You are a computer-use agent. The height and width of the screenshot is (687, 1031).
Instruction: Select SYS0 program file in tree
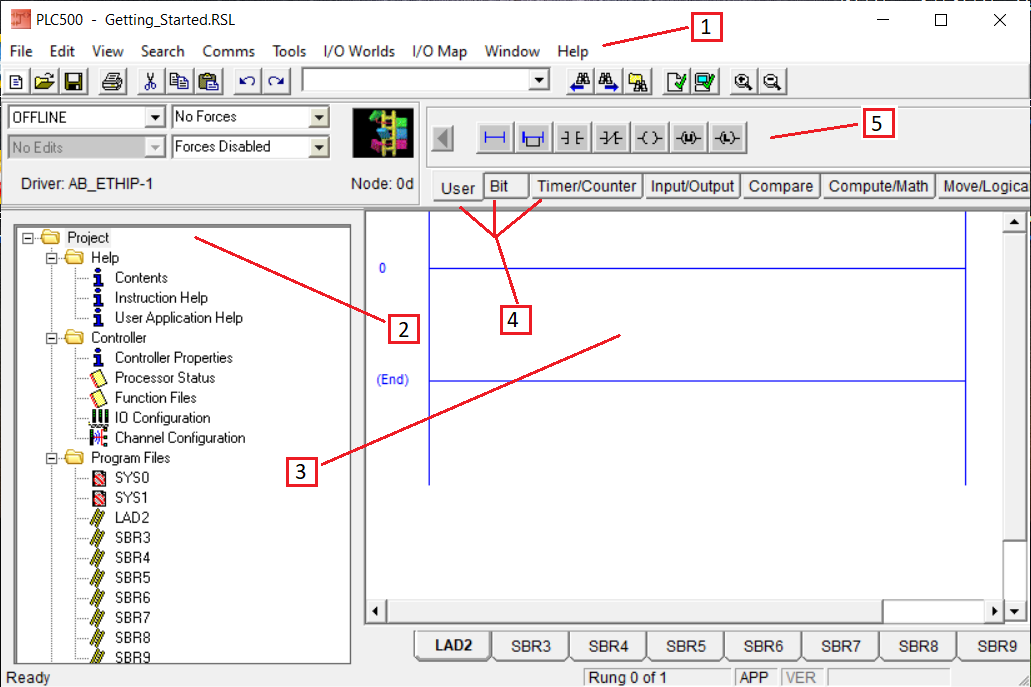[x=132, y=478]
